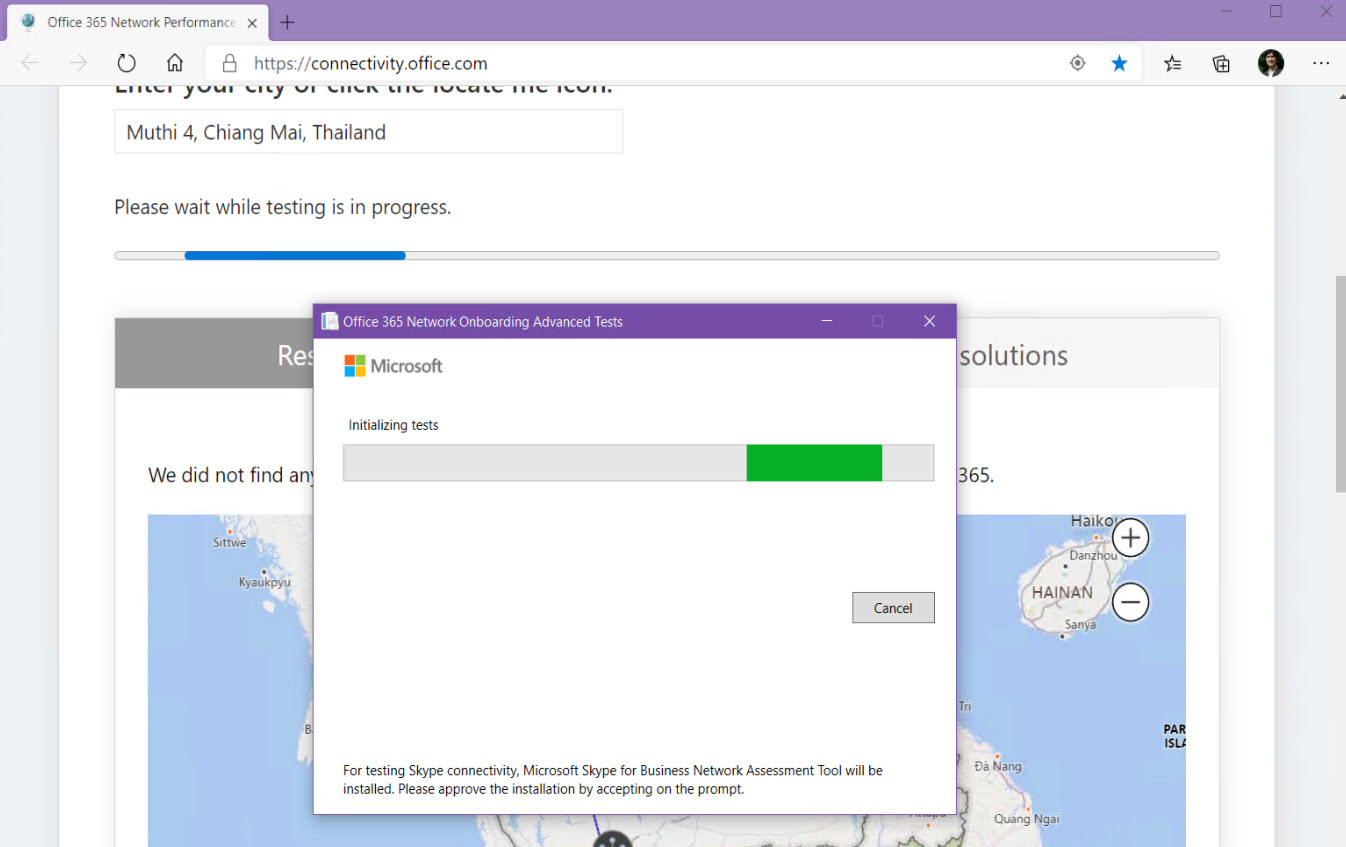
Task: Open the browser Settings and more menu
Action: [1321, 64]
